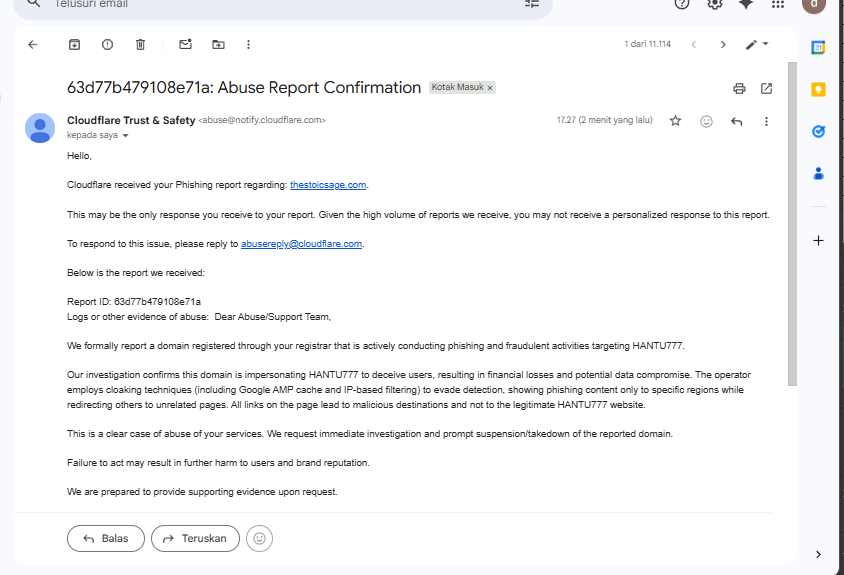Screen dimensions: 844x575
Task: Open Contacts side panel
Action: (x=818, y=173)
